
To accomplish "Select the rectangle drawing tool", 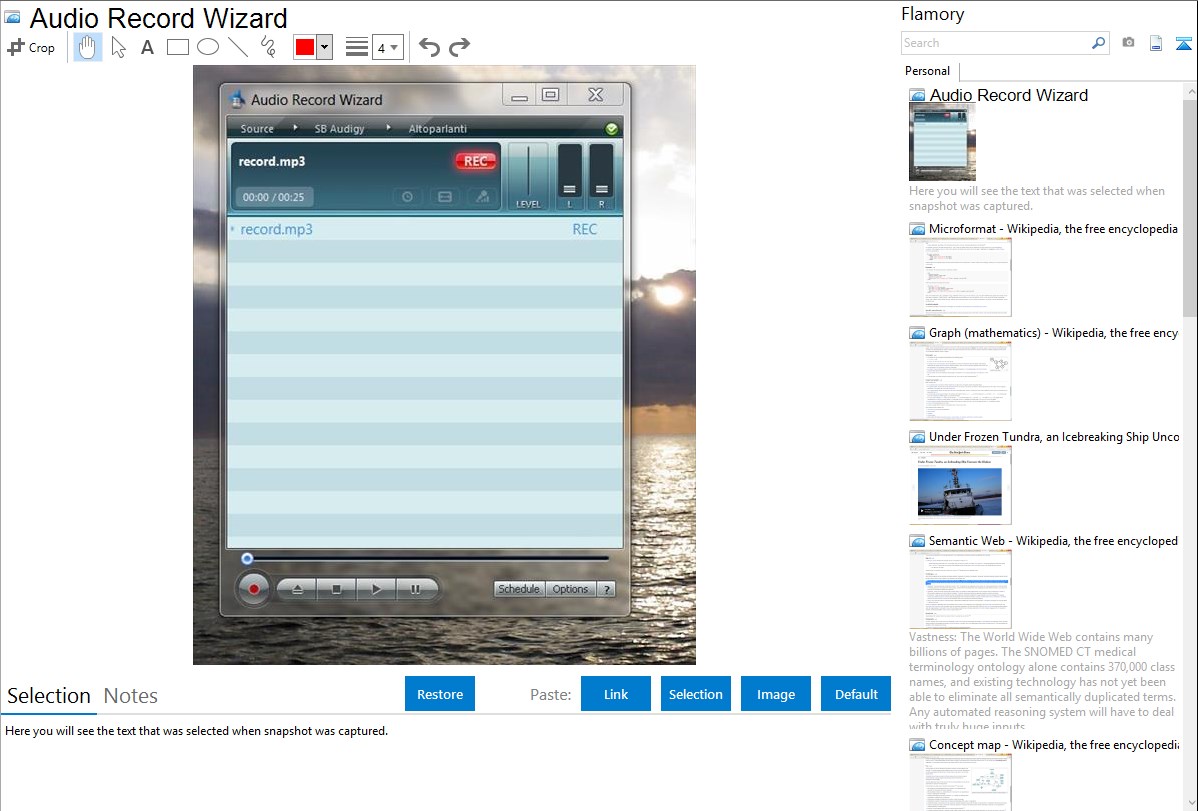I will click(x=177, y=47).
